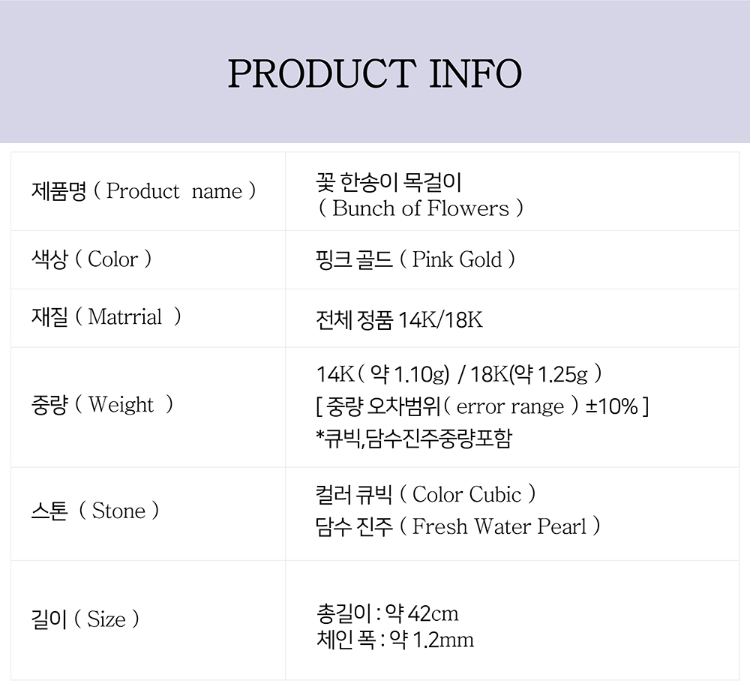Click the 전체 정품 14K/18K text
751x685 pixels.
coord(399,319)
